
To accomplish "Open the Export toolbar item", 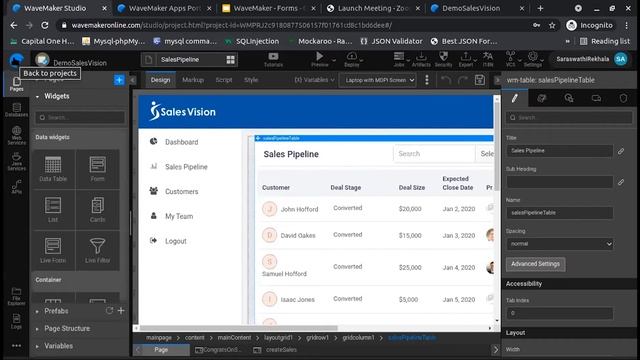I will 466,60.
